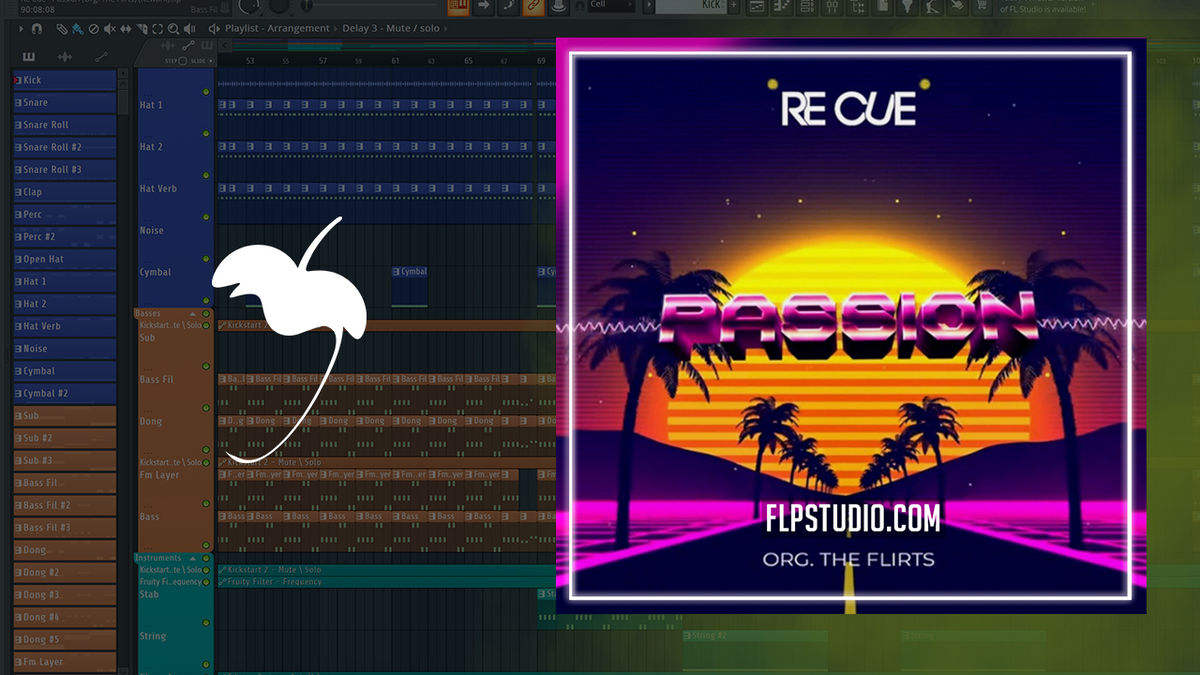Select the Instruments group label in the playlist
Image resolution: width=1200 pixels, height=675 pixels.
click(157, 558)
